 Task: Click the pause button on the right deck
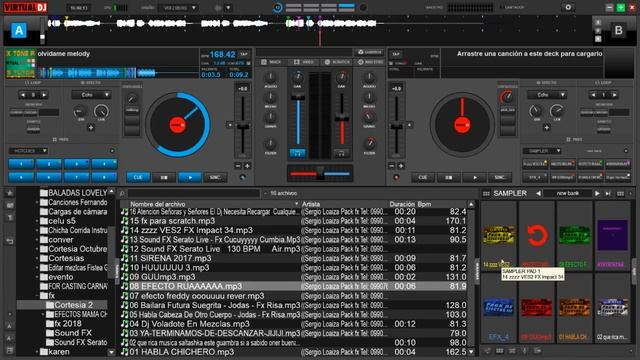(x=449, y=178)
